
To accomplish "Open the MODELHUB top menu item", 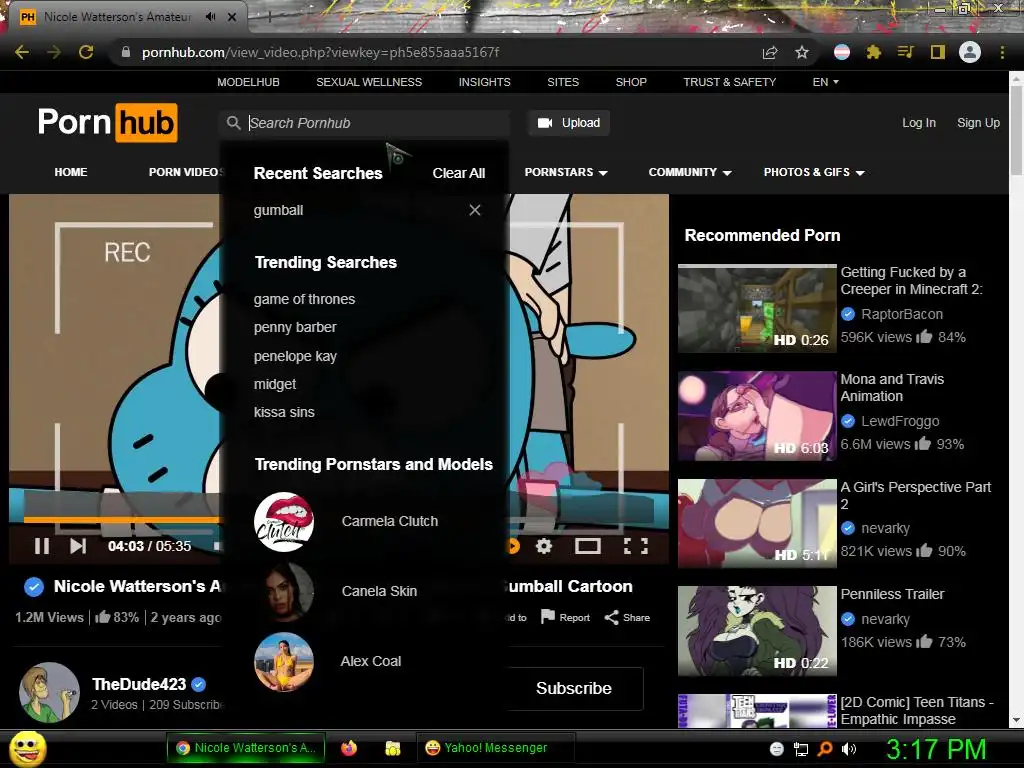I will (x=248, y=82).
